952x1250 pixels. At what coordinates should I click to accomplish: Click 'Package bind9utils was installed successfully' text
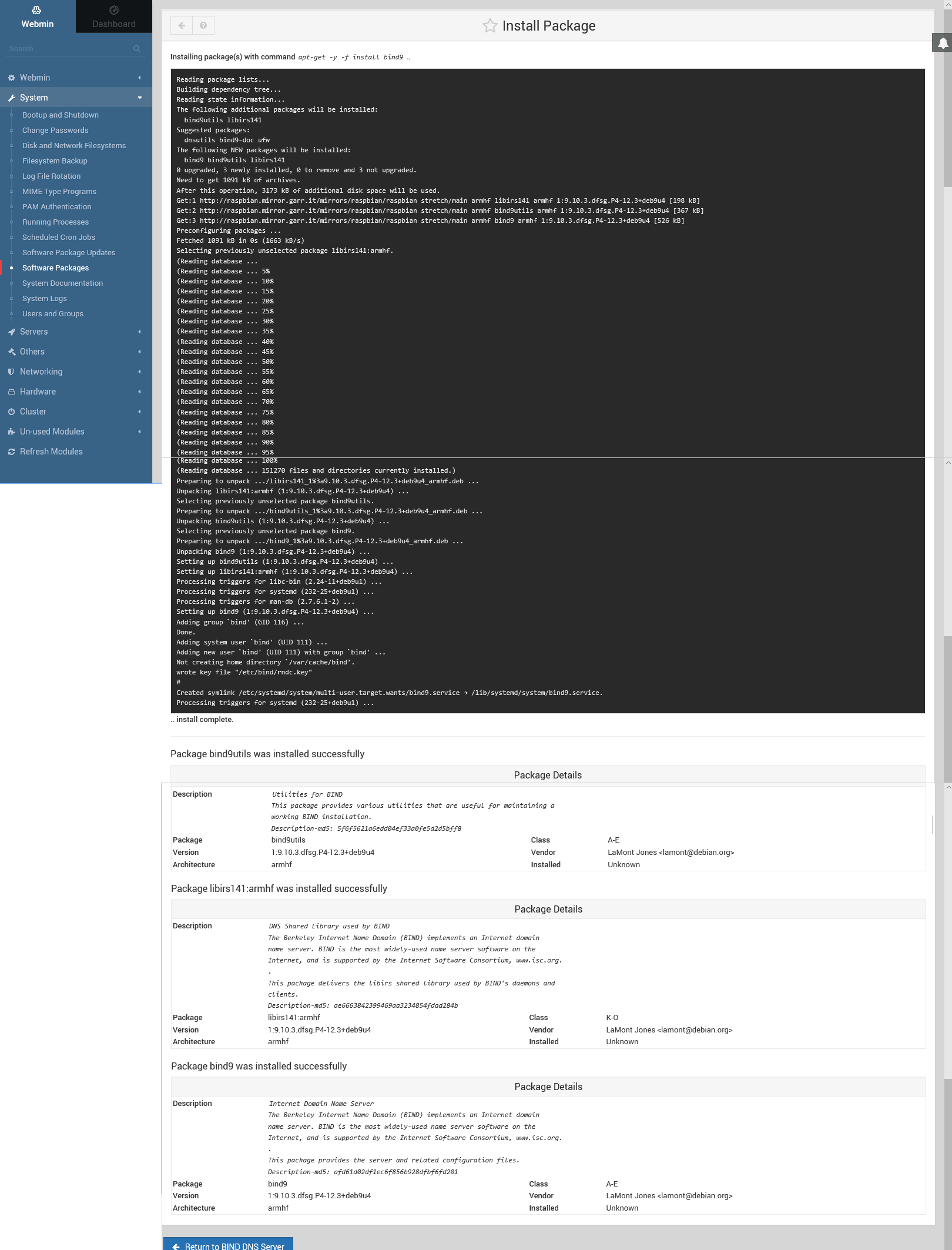(267, 754)
